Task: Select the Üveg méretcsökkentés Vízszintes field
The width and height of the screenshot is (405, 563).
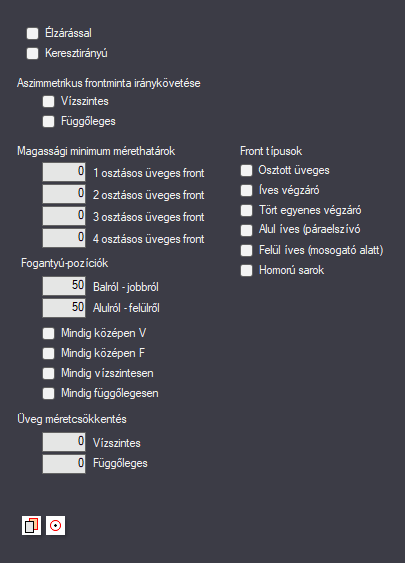Action: 64,442
